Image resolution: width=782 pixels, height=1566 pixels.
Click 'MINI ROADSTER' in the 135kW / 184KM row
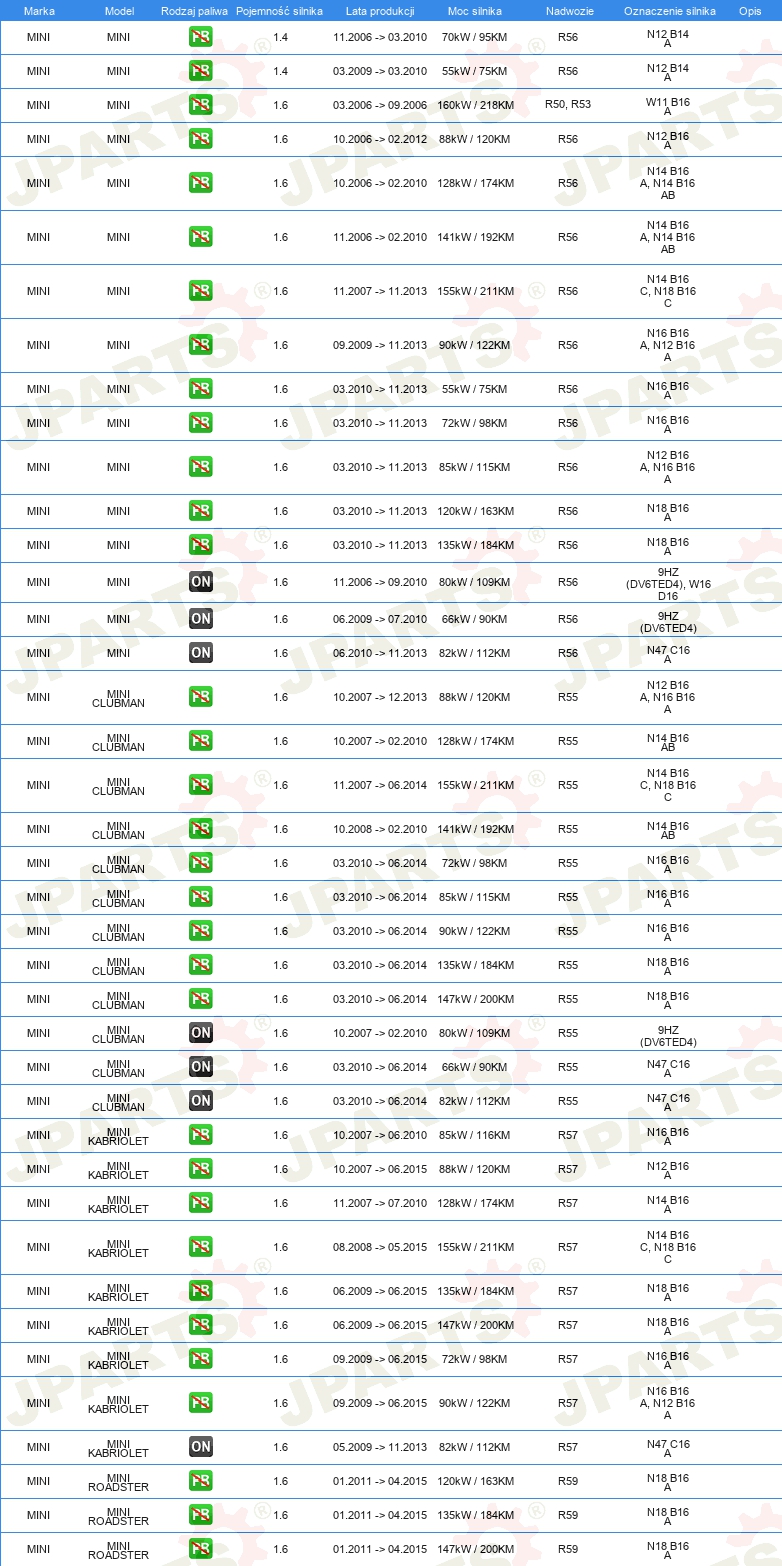119,1516
